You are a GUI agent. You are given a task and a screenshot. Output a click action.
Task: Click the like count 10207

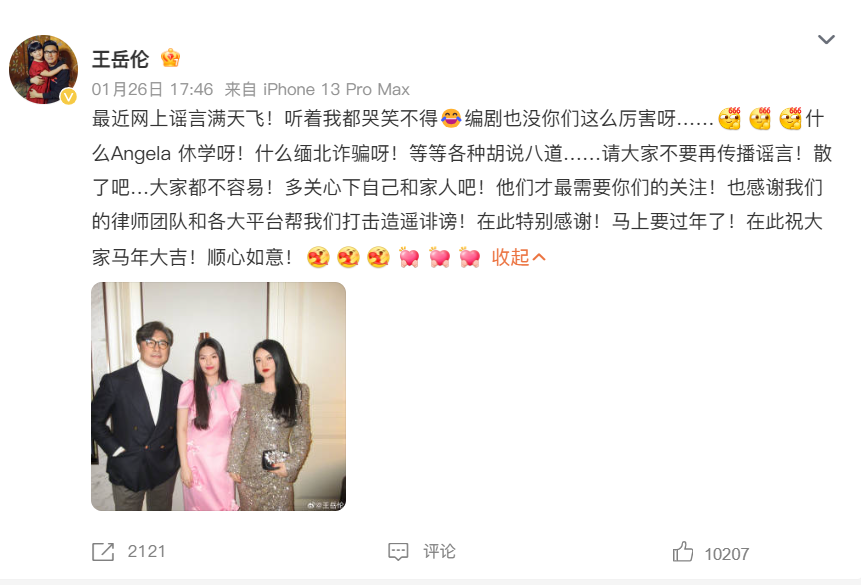[726, 554]
